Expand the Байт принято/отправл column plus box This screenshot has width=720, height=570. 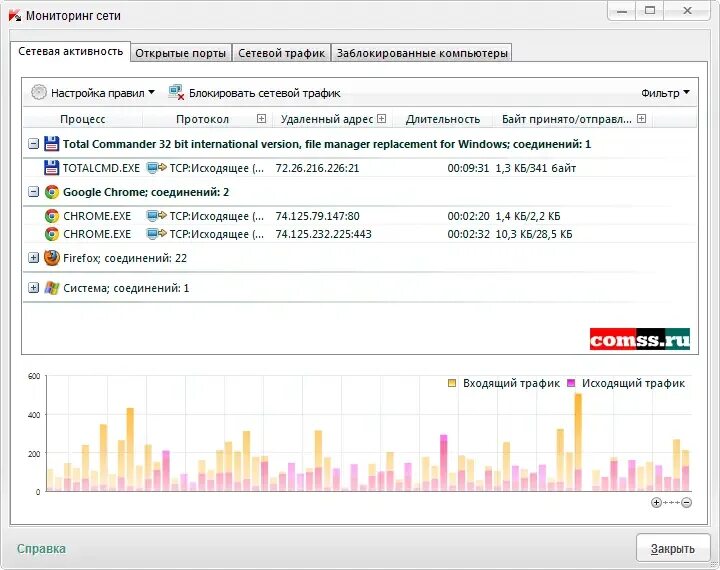click(641, 119)
